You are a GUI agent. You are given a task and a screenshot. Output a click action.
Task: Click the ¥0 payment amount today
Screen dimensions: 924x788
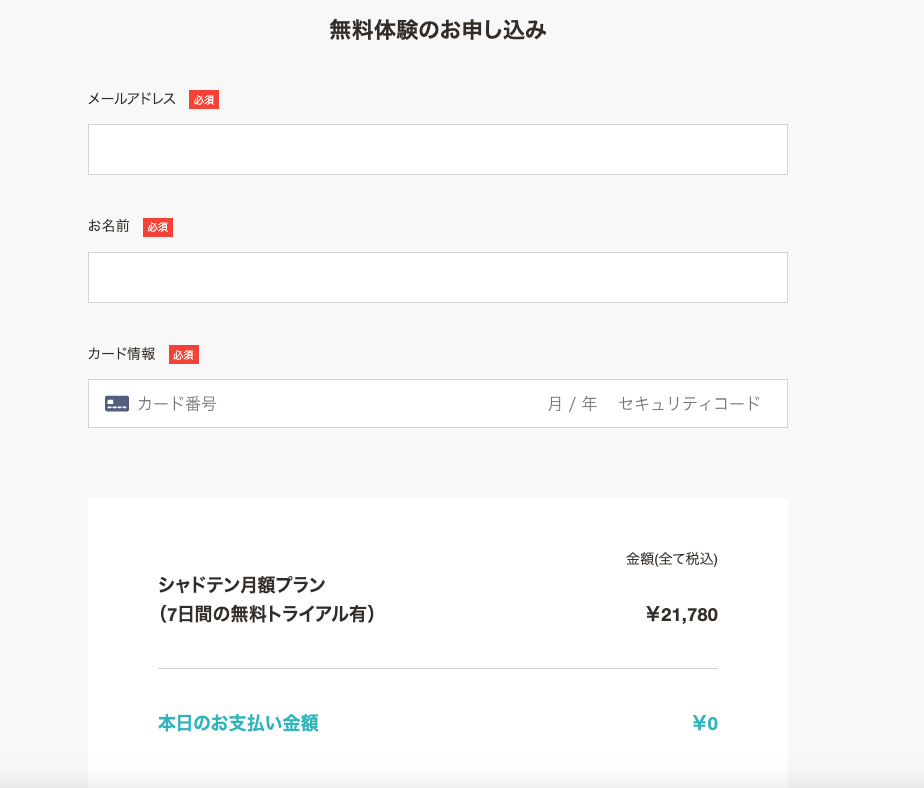pos(705,724)
